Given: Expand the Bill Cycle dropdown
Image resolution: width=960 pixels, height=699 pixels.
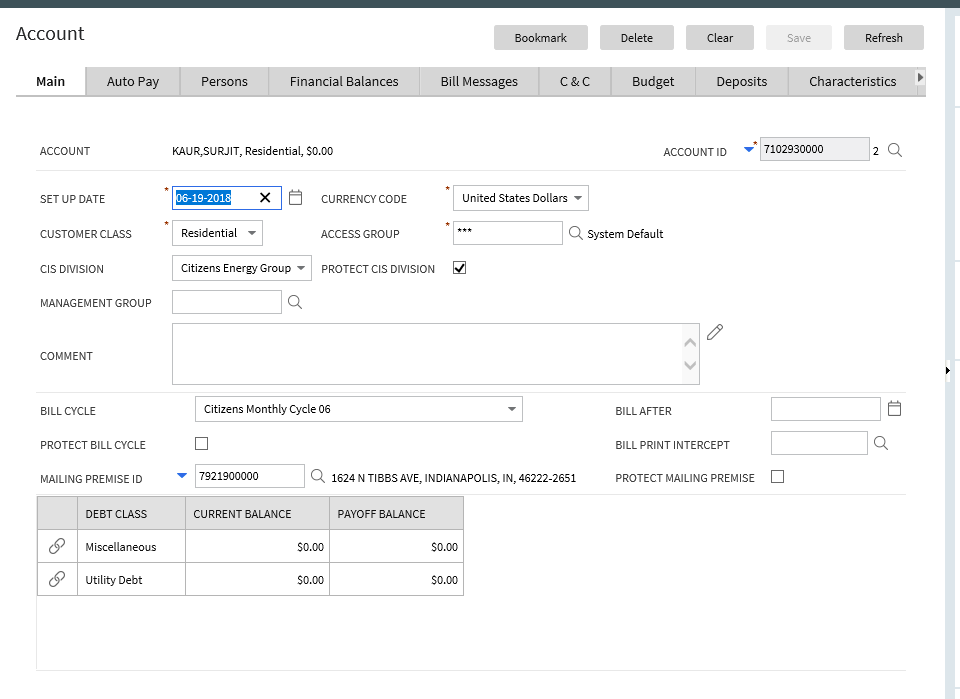Looking at the screenshot, I should click(358, 409).
